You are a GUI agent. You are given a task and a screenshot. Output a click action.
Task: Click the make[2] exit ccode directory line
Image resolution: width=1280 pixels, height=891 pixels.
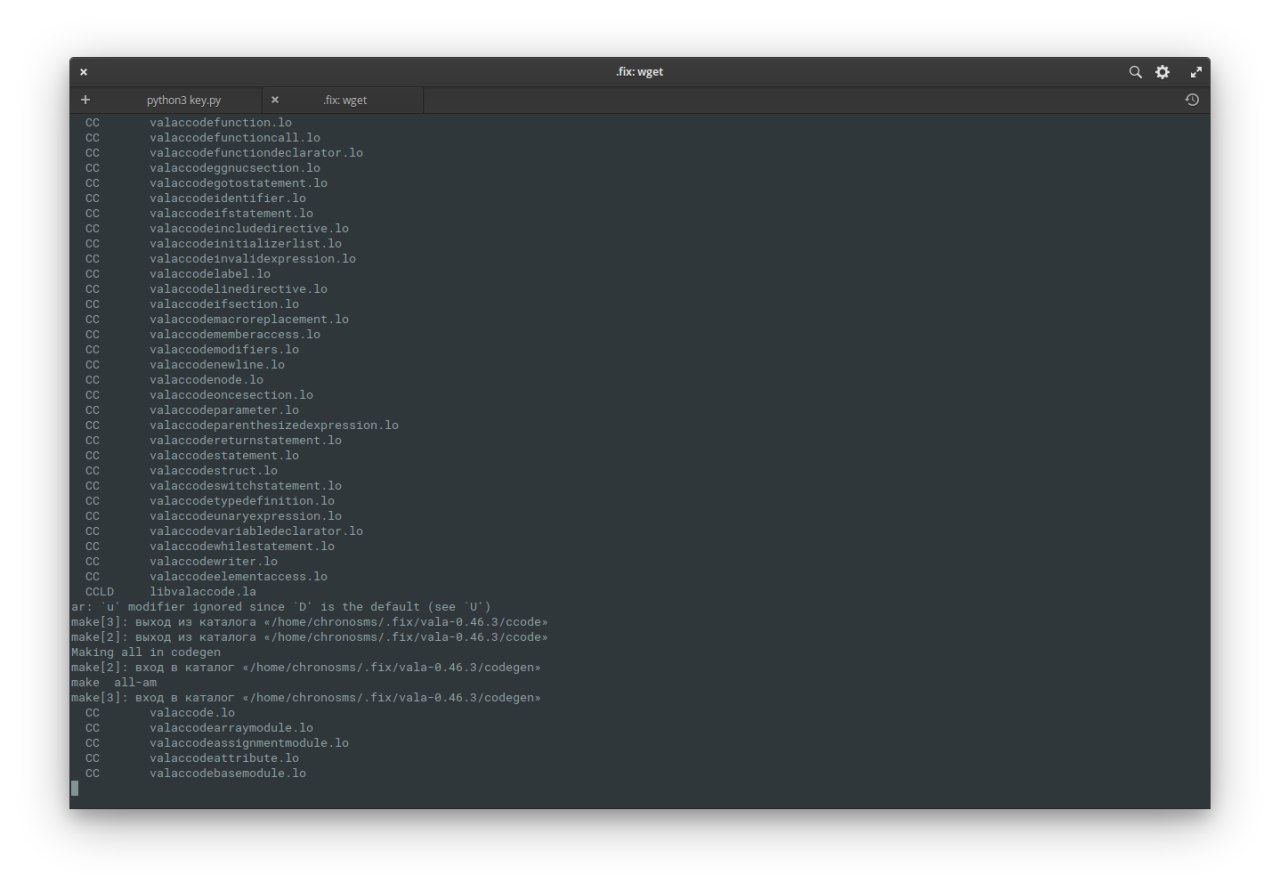tap(309, 637)
